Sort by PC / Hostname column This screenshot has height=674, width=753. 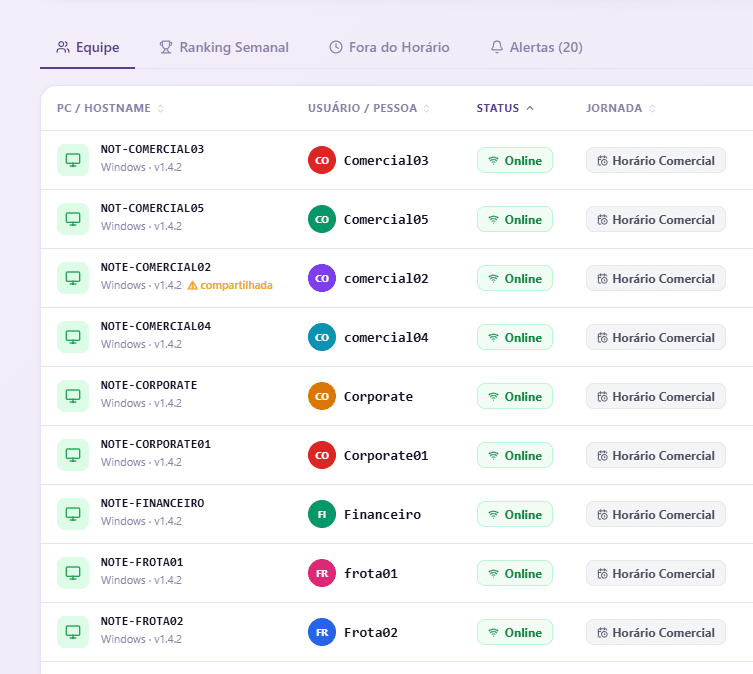110,108
